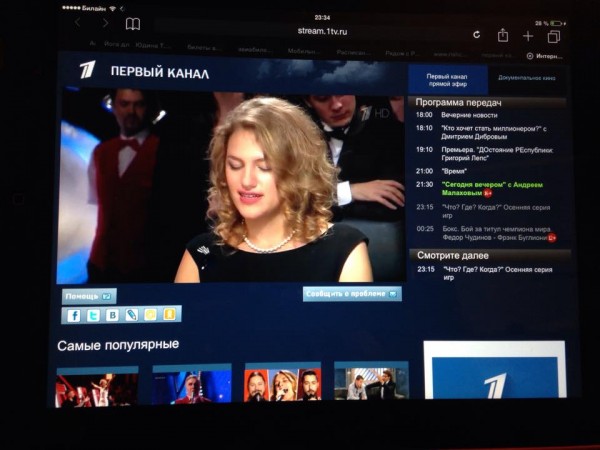Open the Safari bookmarks book icon
This screenshot has height=450, width=600.
pyautogui.click(x=133, y=24)
